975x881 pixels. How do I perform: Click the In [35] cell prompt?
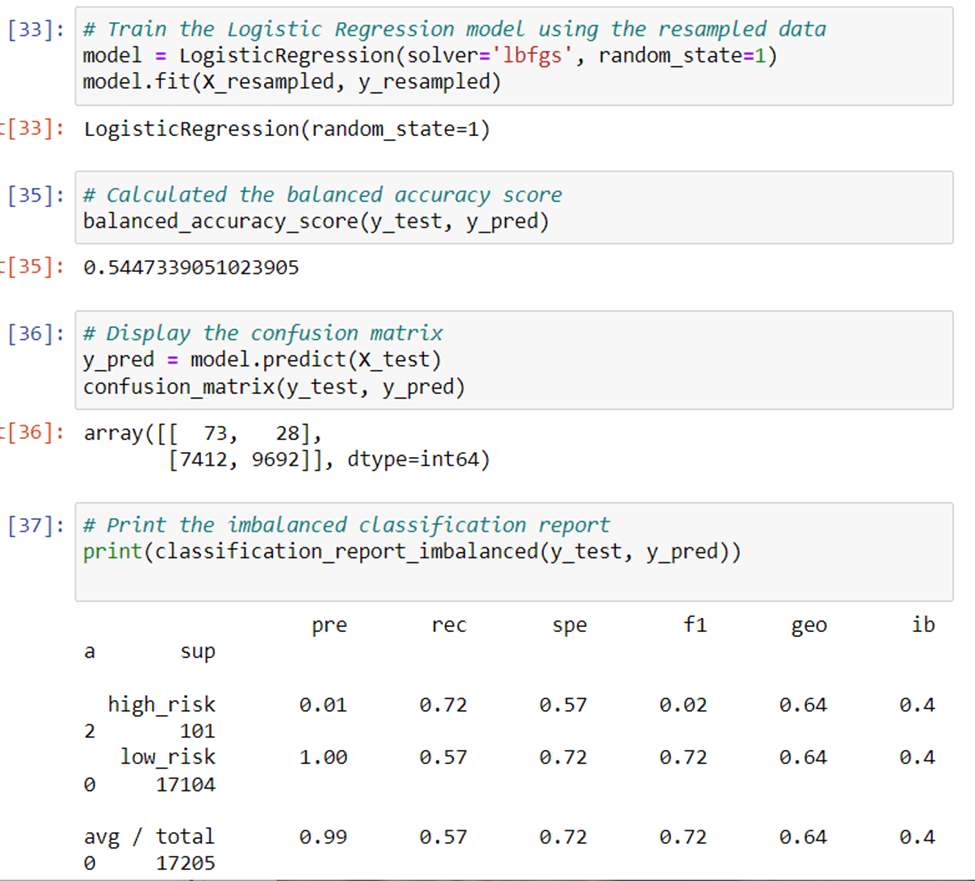(35, 194)
